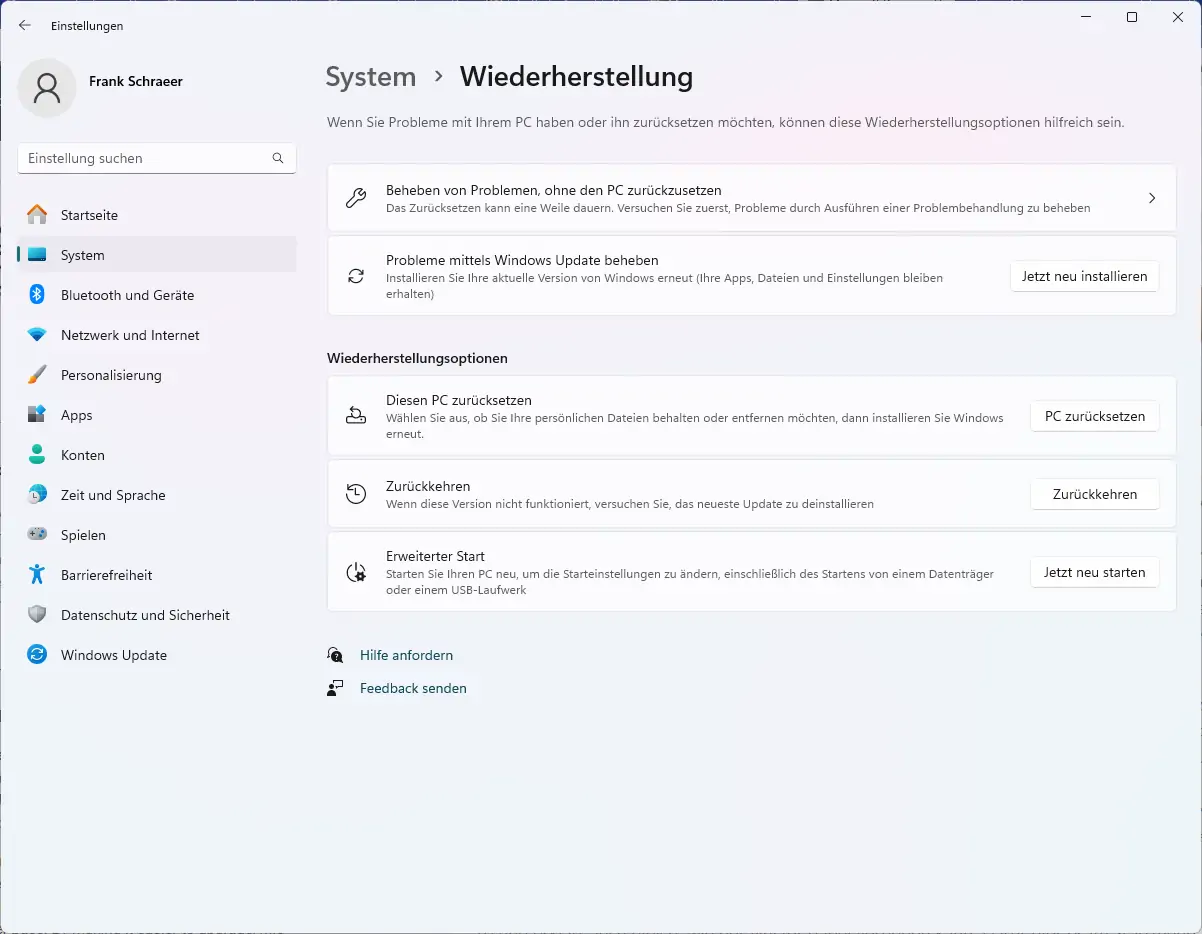Click the System monitor icon
Image resolution: width=1202 pixels, height=934 pixels.
point(37,255)
